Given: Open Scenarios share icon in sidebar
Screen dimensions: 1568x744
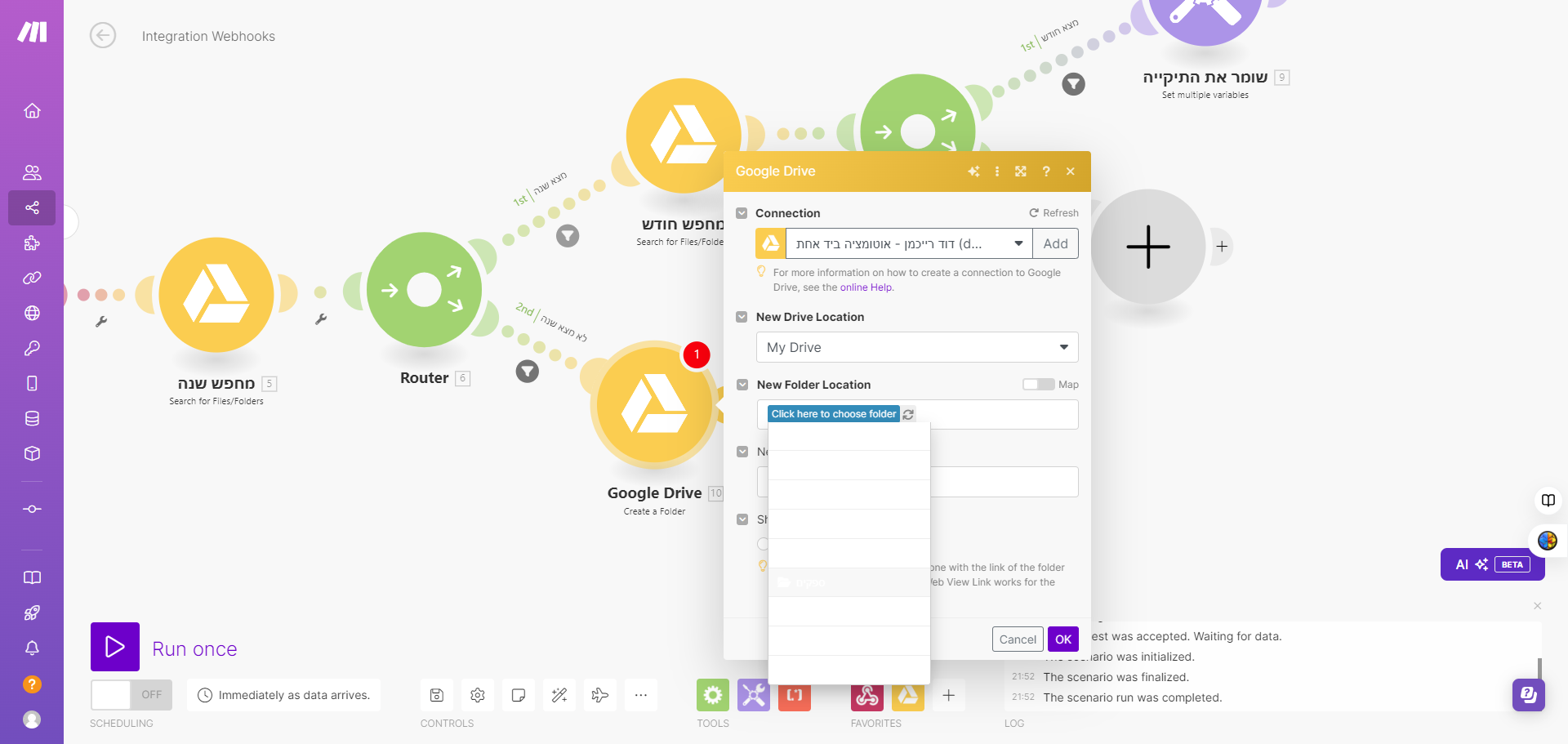Looking at the screenshot, I should point(32,207).
